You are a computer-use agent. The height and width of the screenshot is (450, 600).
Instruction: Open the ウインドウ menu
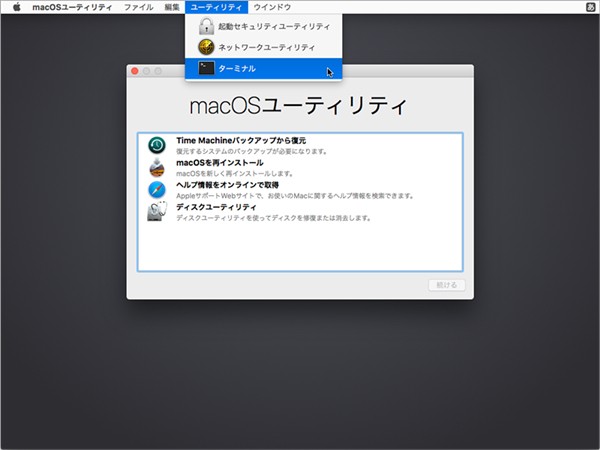point(272,7)
